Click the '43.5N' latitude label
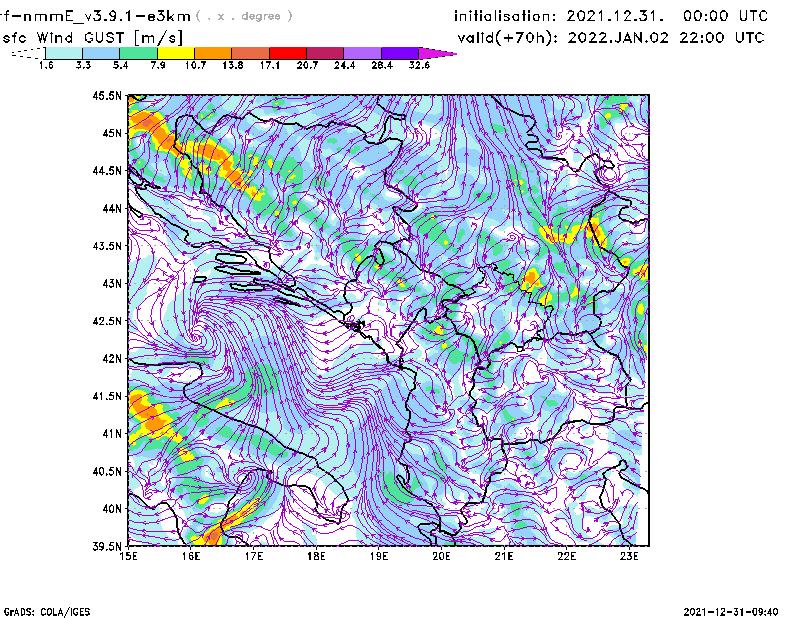Viewport: 800px width, 618px height. 107,246
